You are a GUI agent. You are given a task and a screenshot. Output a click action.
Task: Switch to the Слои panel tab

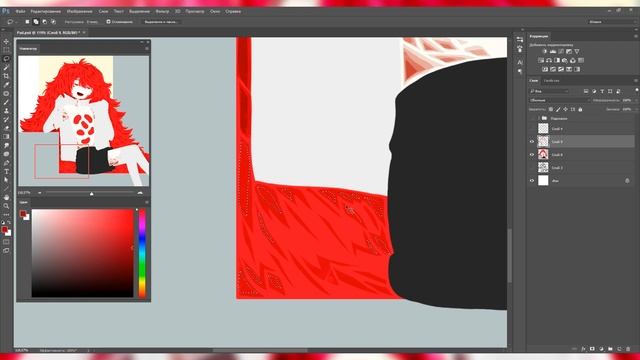[534, 81]
